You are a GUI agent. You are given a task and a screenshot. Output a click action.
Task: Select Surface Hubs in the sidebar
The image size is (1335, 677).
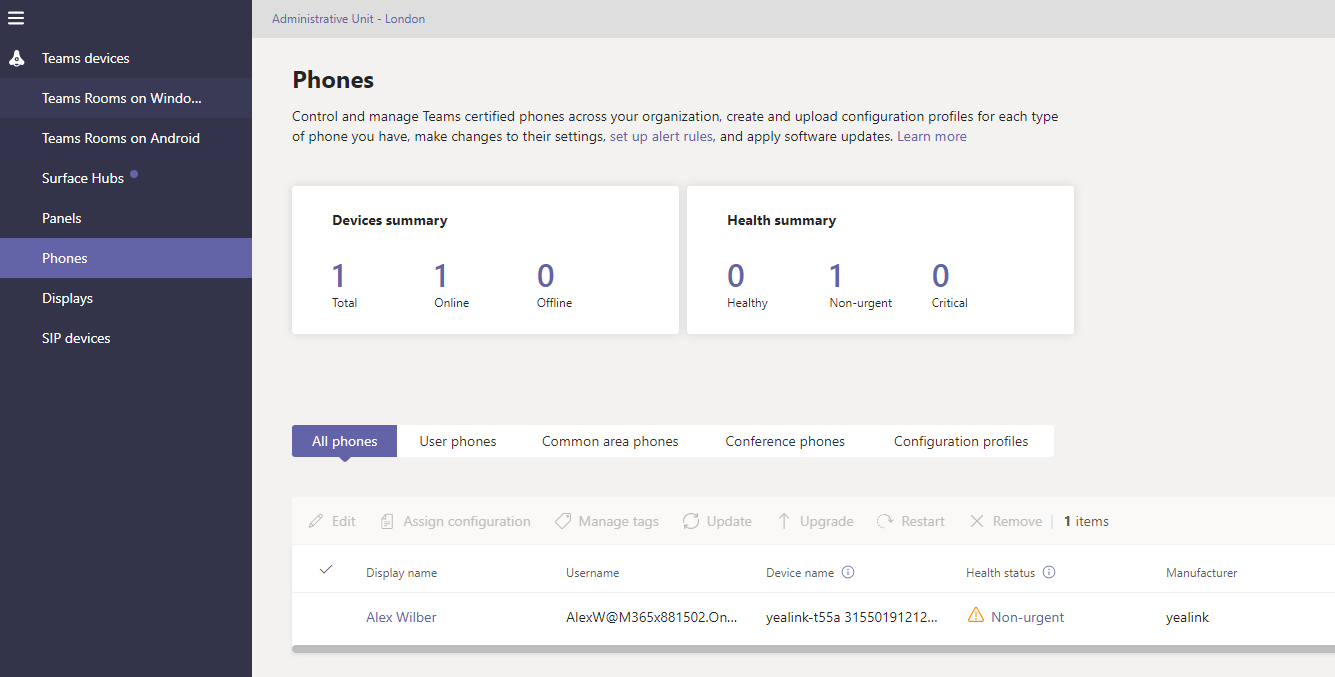83,178
